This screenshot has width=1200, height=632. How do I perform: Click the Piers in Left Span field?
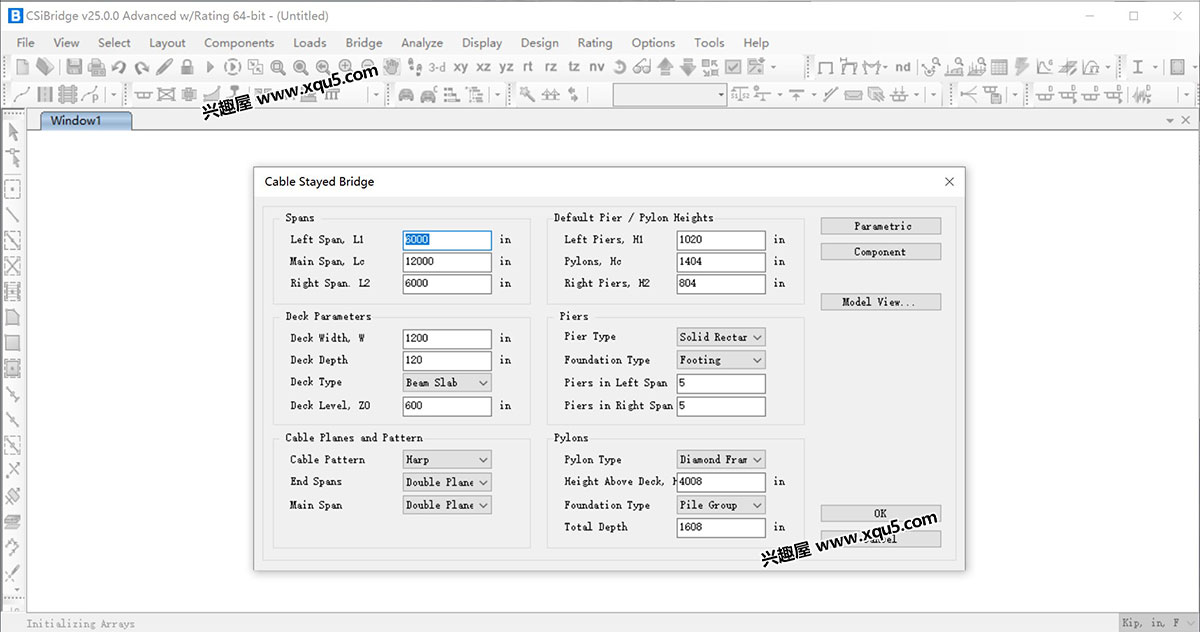pyautogui.click(x=721, y=383)
